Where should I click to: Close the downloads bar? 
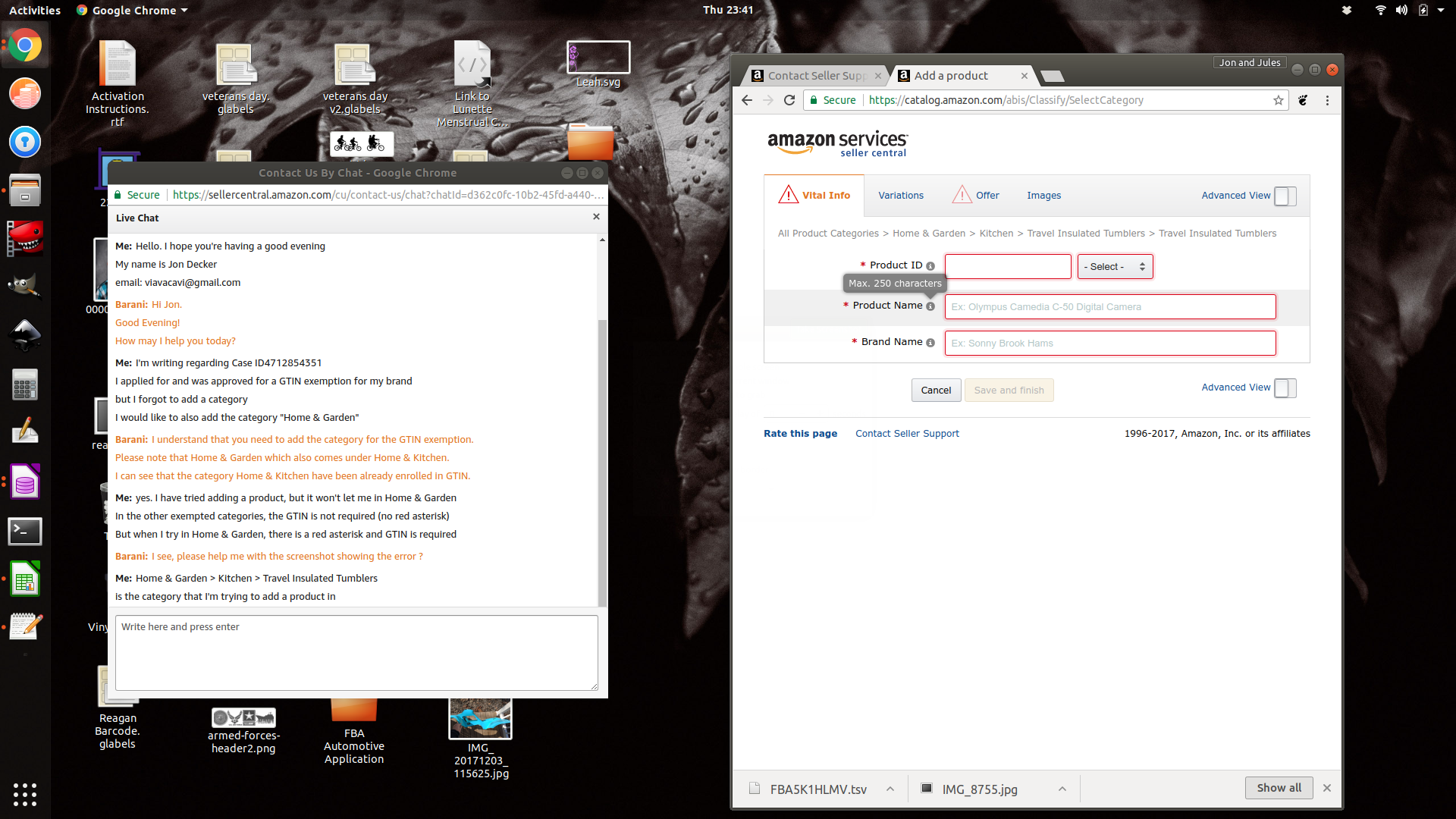click(x=1327, y=788)
